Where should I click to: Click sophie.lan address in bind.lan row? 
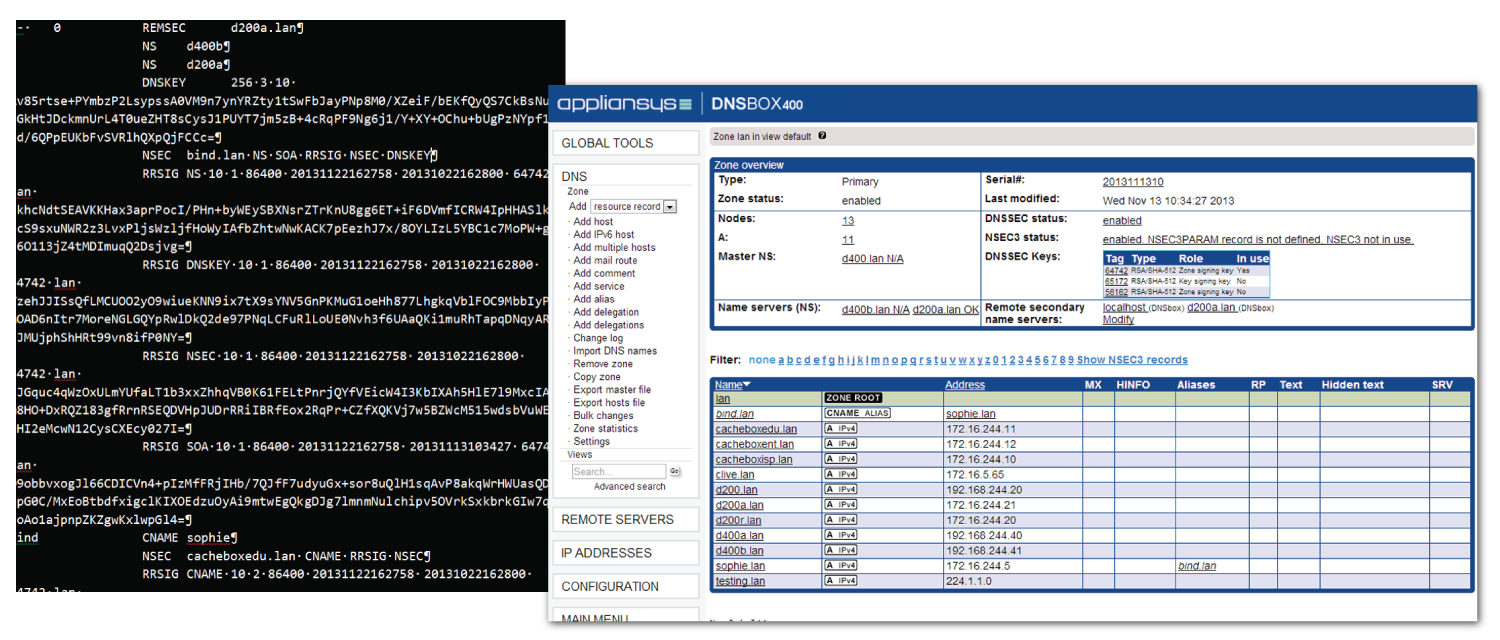pyautogui.click(x=970, y=414)
